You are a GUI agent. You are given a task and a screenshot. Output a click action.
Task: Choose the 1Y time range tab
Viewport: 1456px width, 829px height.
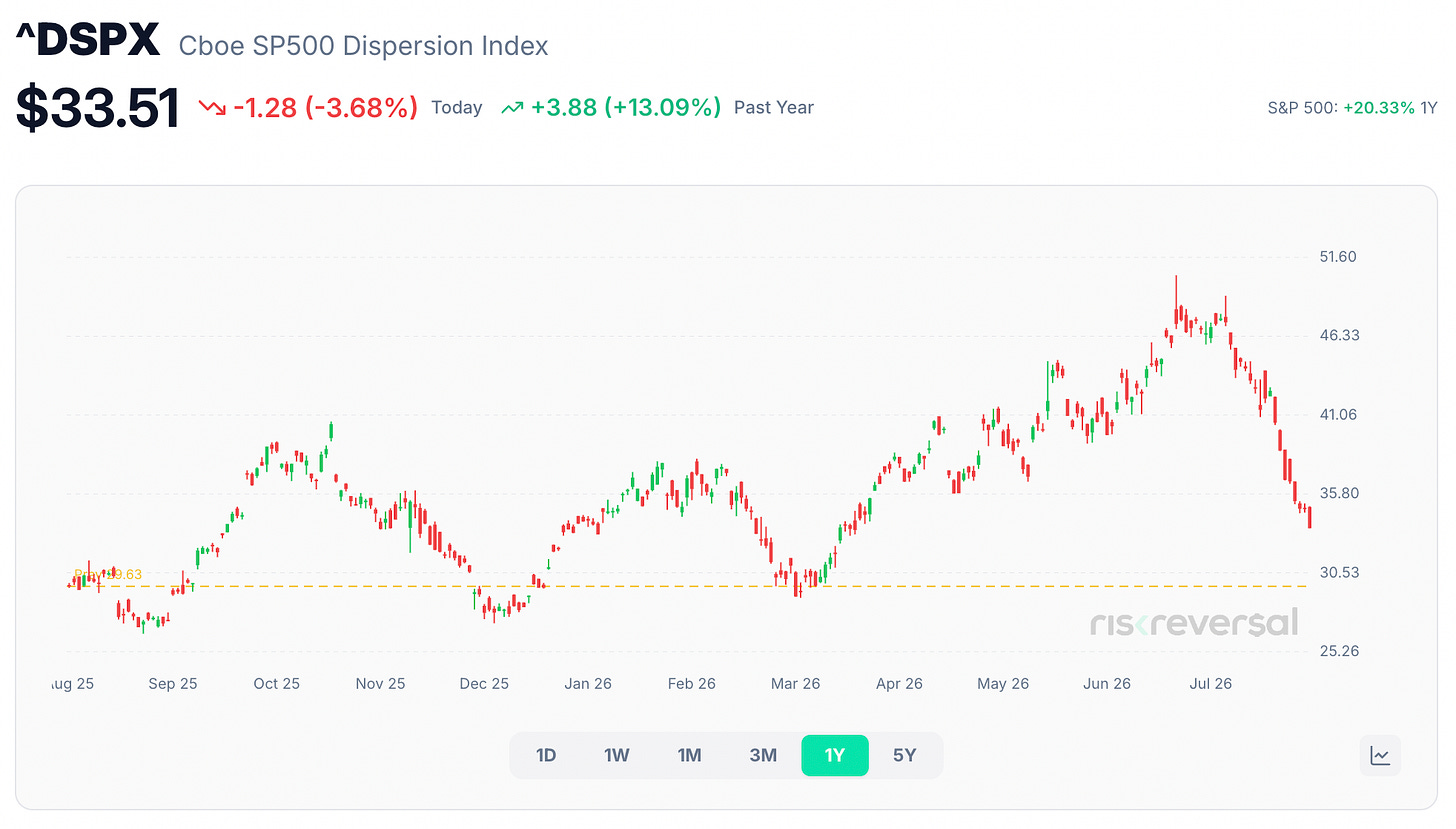pos(835,755)
